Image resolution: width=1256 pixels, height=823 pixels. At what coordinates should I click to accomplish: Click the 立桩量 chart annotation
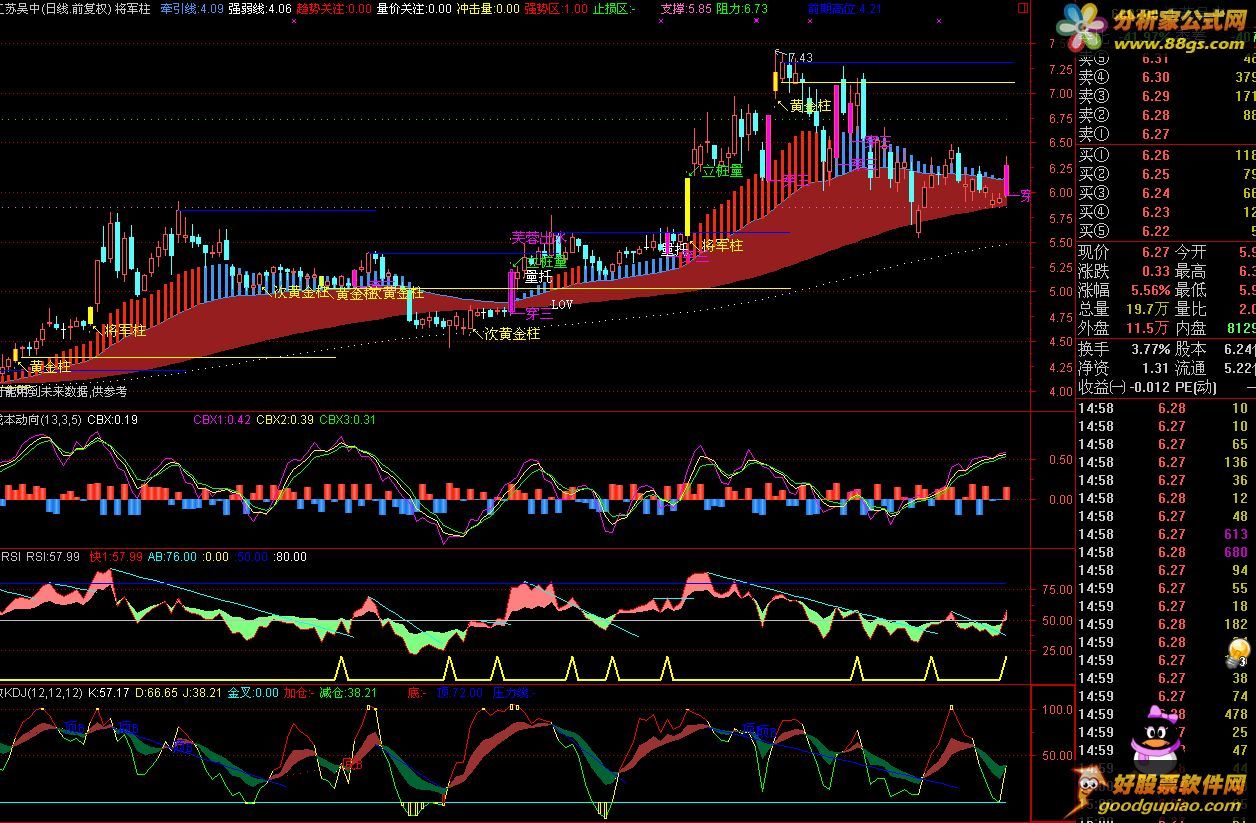(723, 171)
